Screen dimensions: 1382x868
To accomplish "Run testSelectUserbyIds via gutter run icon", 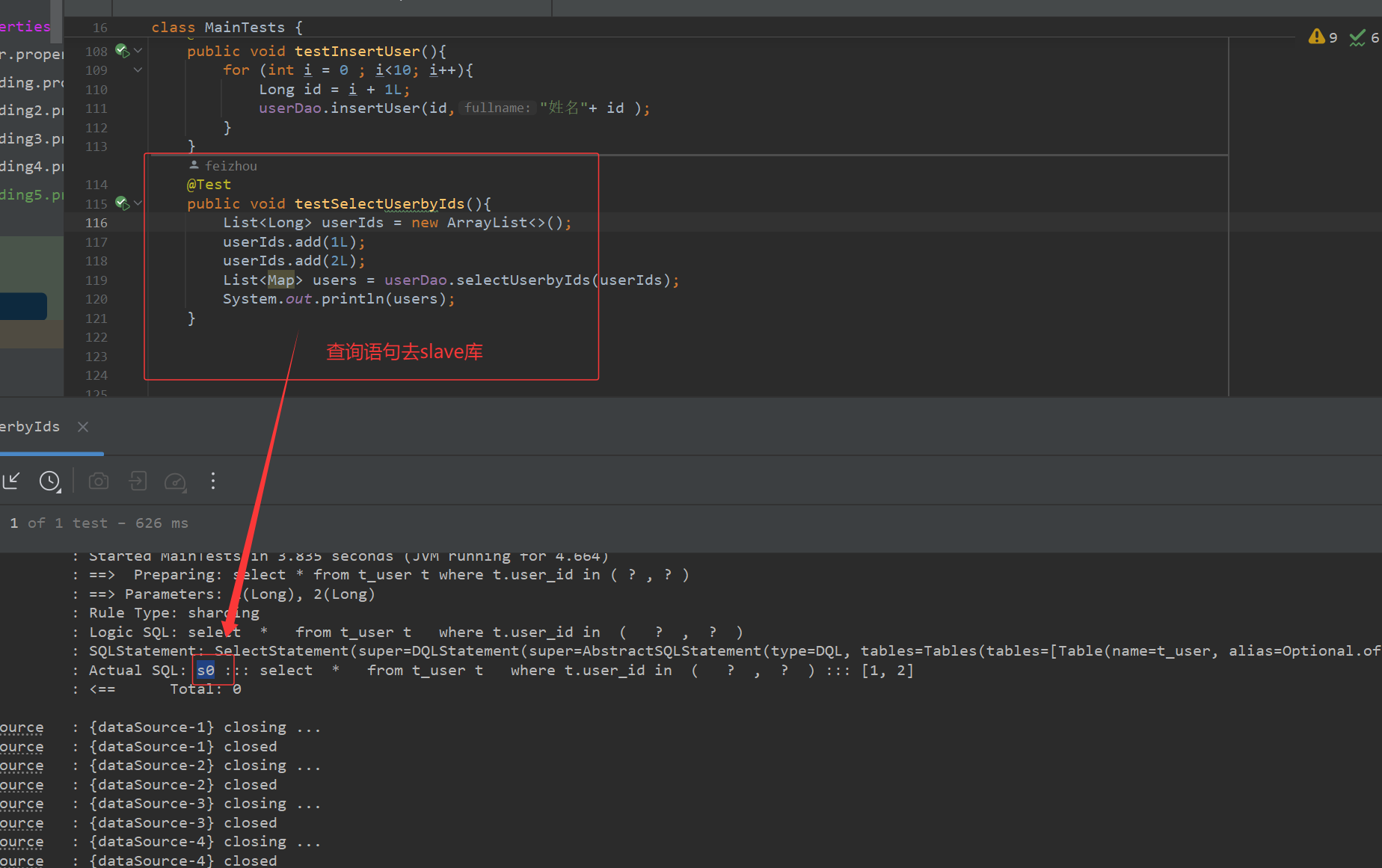I will point(123,203).
